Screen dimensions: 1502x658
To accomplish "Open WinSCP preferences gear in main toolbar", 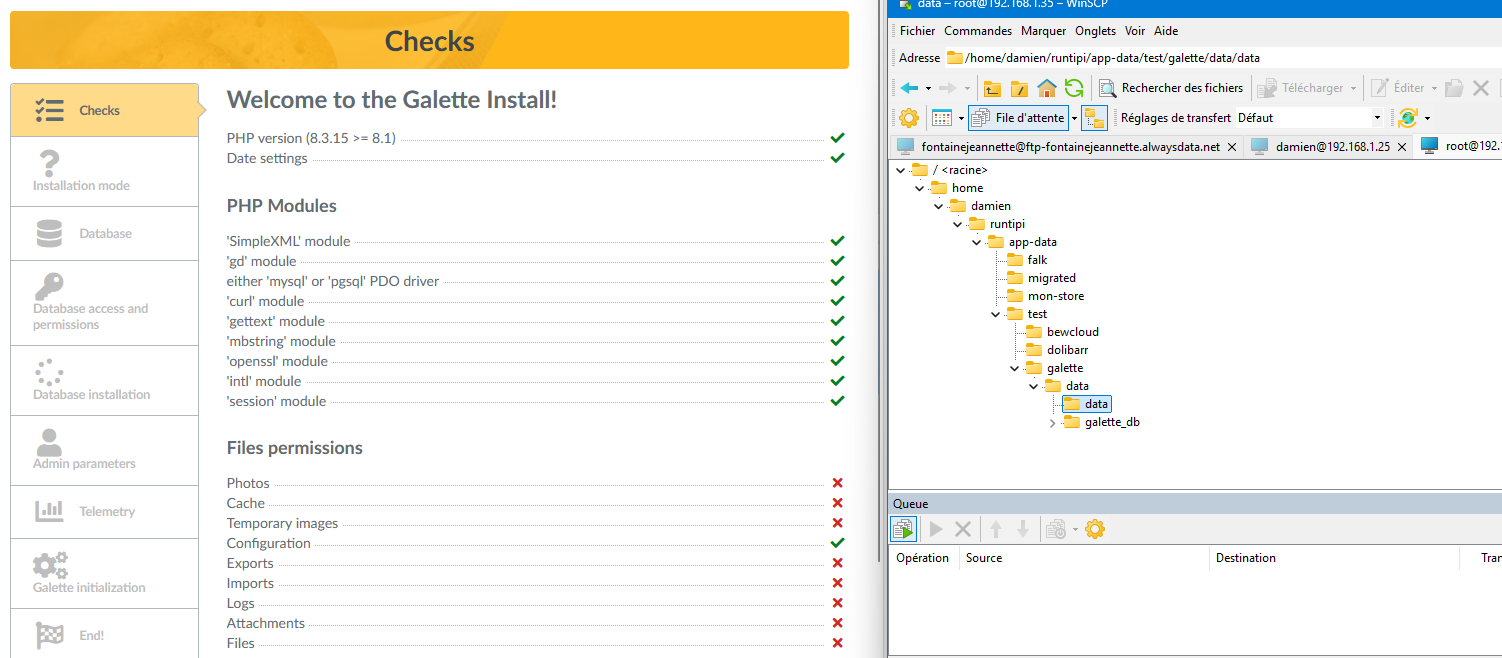I will (908, 118).
